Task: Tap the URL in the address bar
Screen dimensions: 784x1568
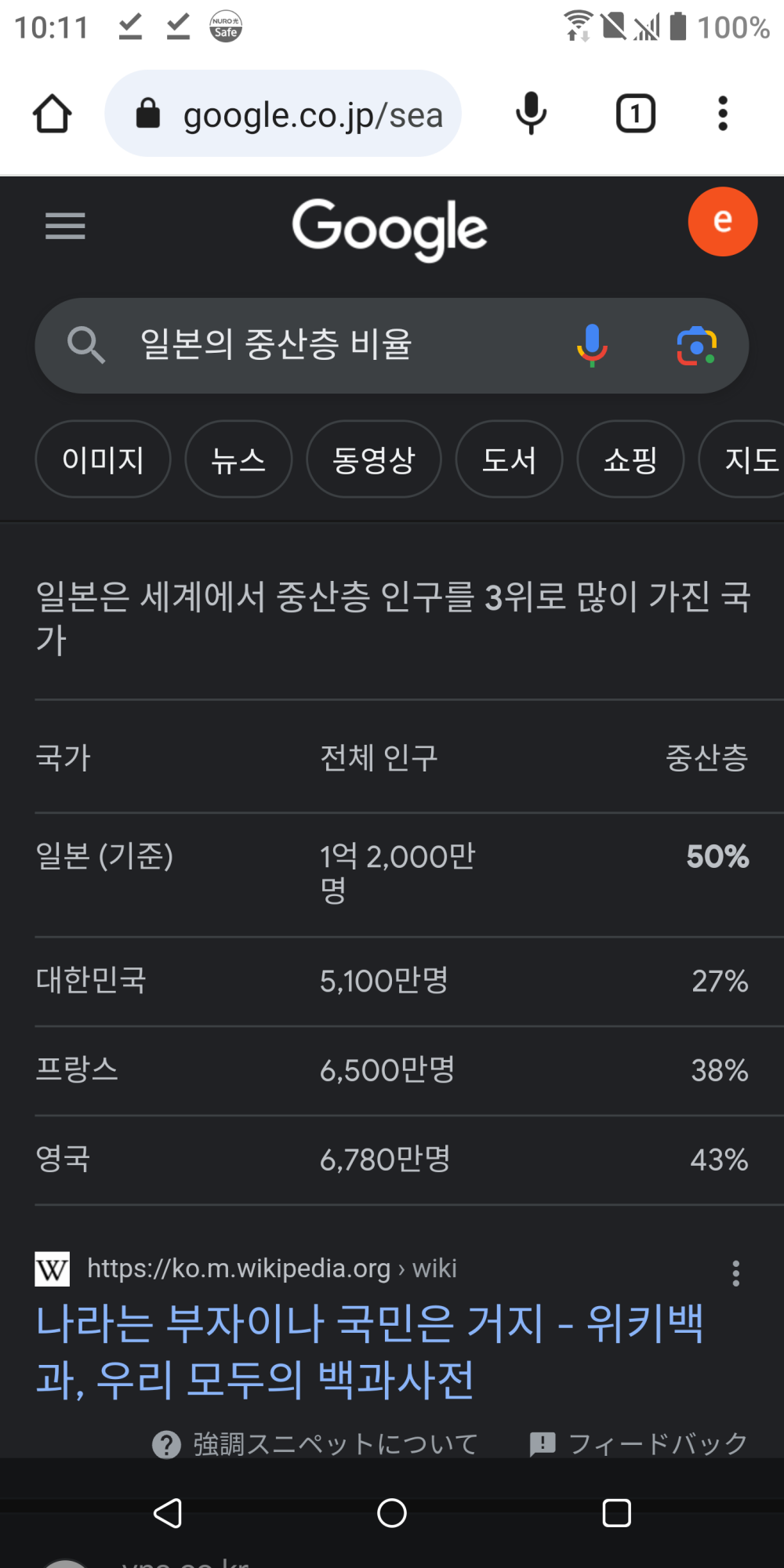Action: (x=312, y=114)
